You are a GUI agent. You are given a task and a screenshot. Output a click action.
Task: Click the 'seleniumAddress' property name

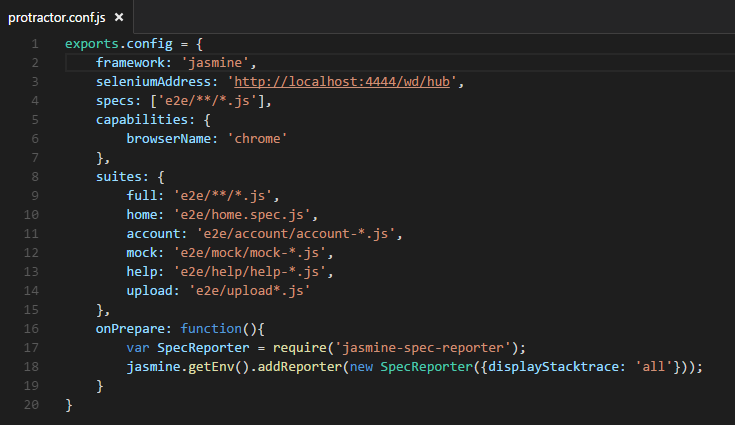click(x=153, y=82)
